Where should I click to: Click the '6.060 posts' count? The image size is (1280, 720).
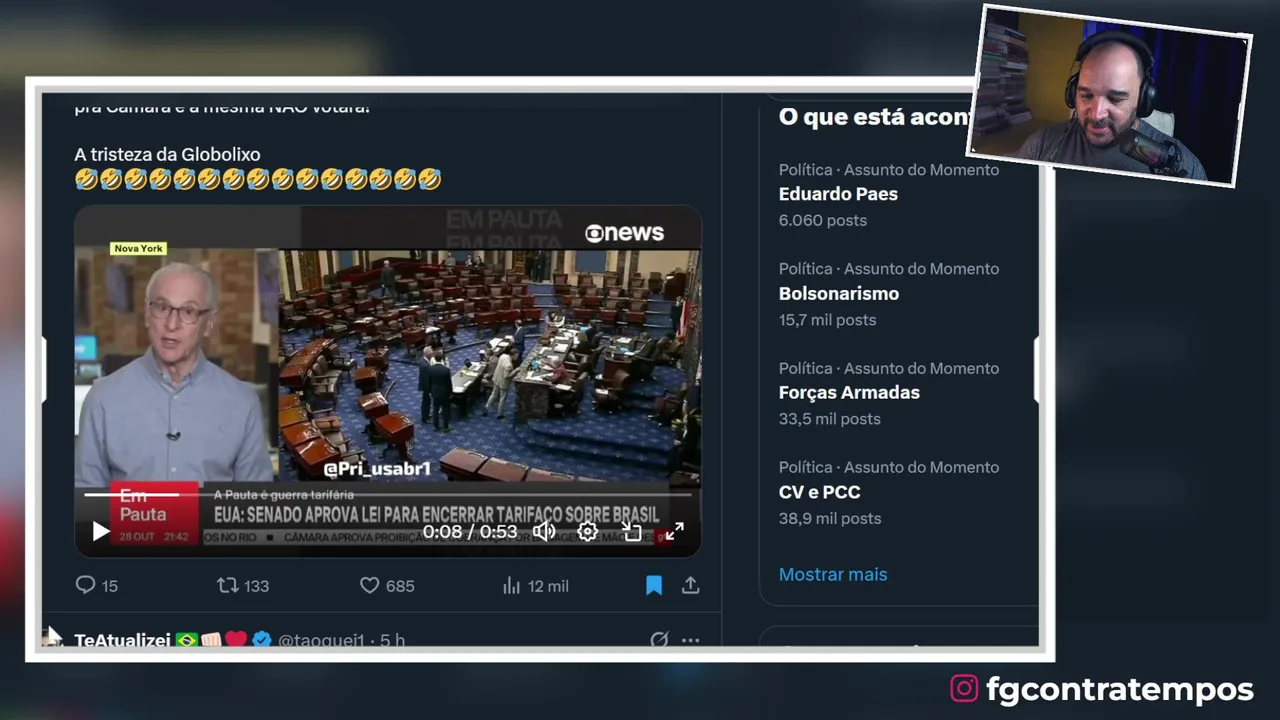(823, 220)
